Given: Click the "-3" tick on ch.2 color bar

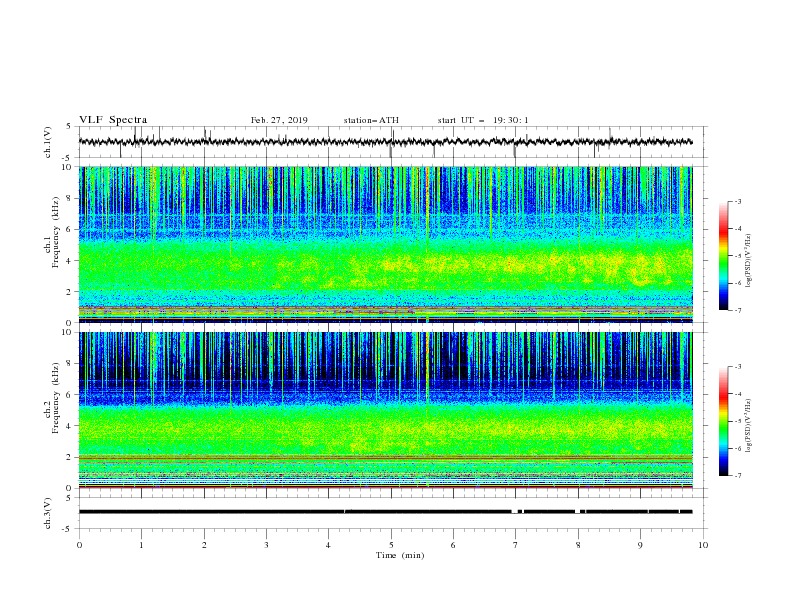Looking at the screenshot, I should point(738,367).
